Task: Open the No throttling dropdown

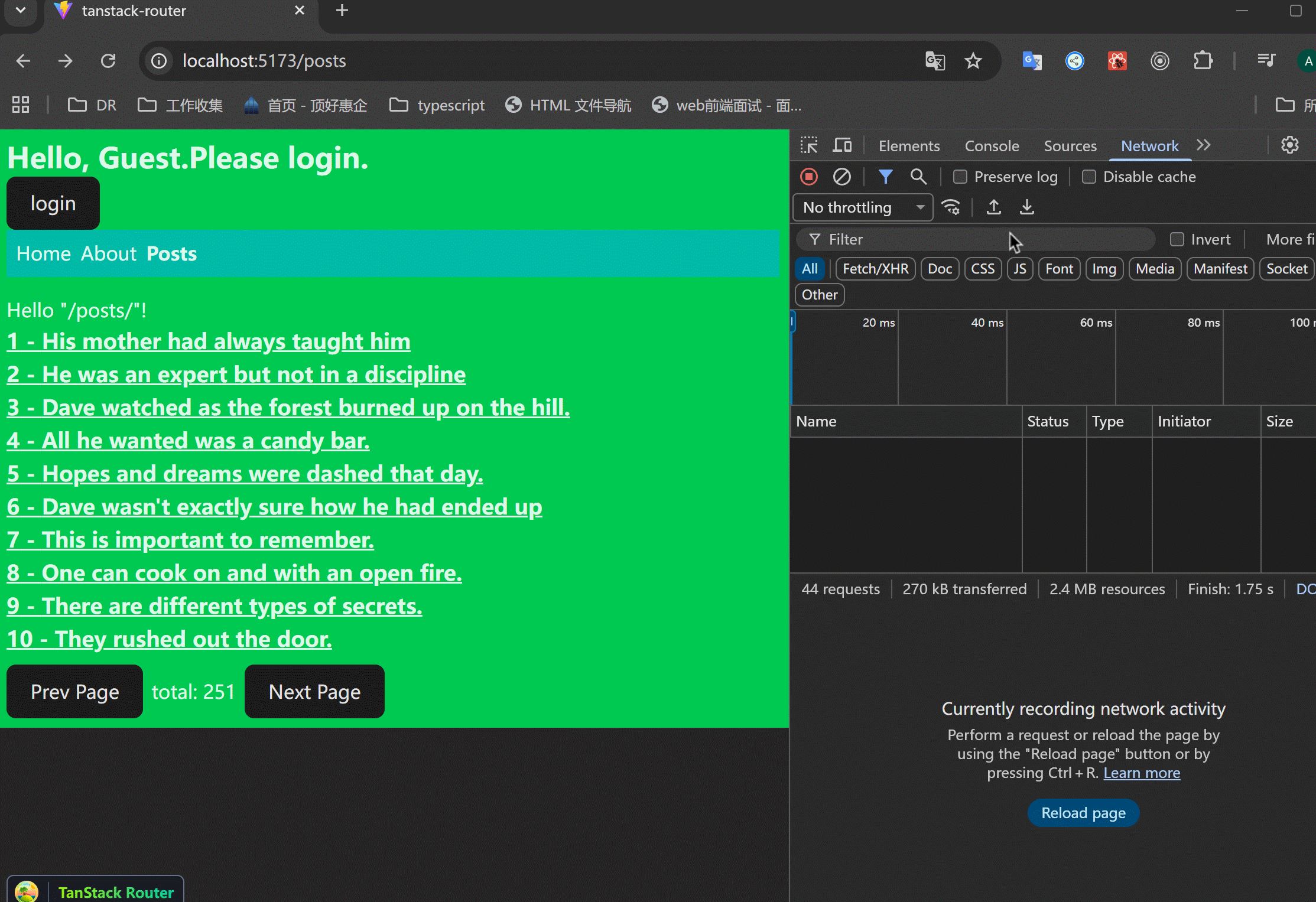Action: [862, 207]
